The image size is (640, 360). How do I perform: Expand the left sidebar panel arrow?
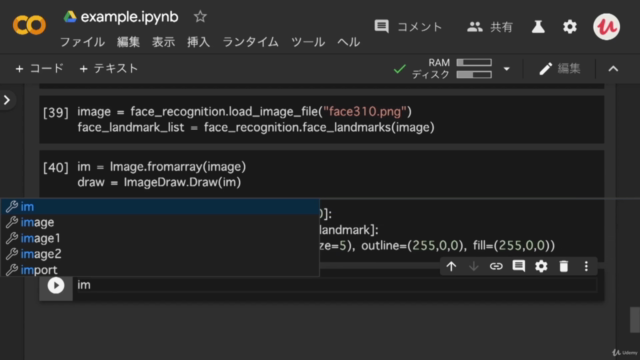pos(7,100)
